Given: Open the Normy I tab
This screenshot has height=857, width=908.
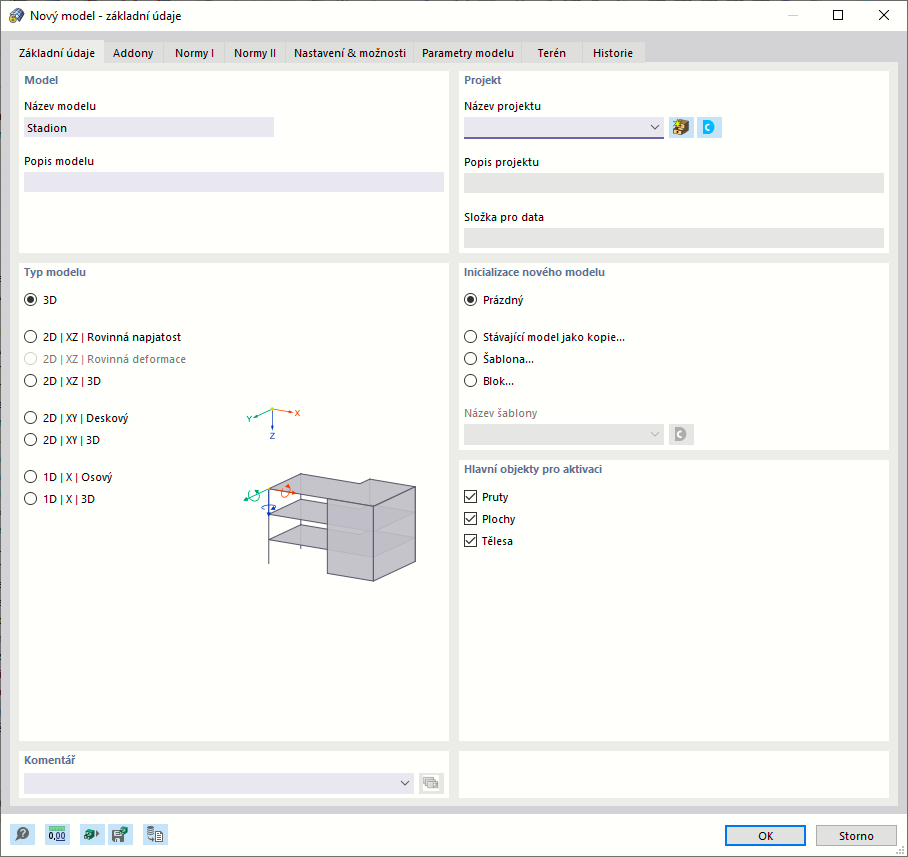Looking at the screenshot, I should 195,53.
